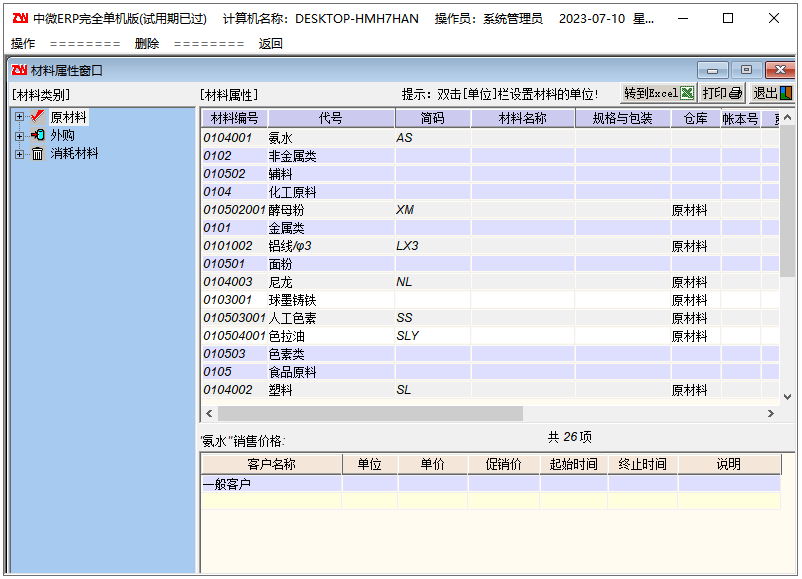Click the 中微ERP logo in the title bar

(x=20, y=18)
